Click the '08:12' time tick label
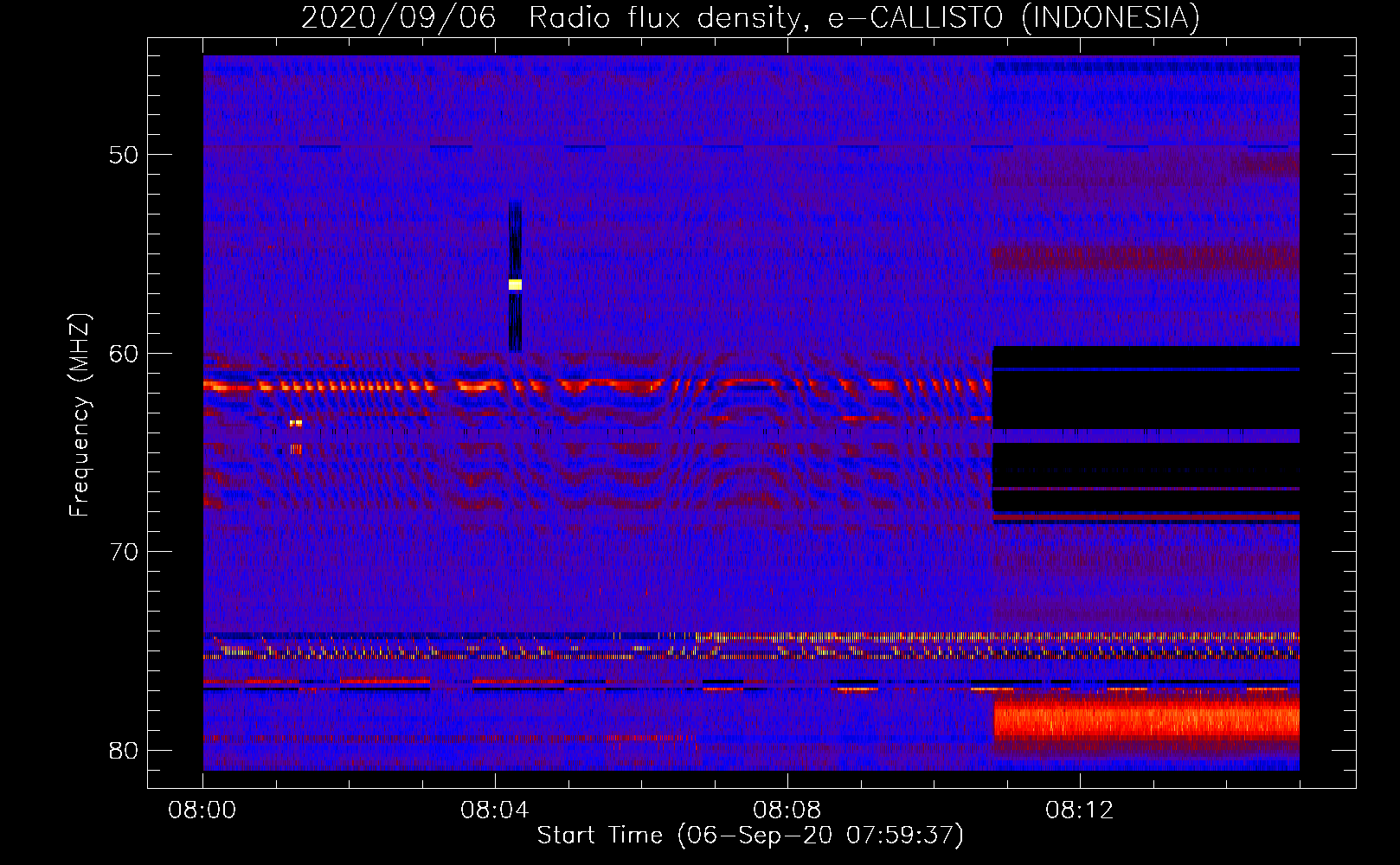1400x865 pixels. pos(1080,811)
